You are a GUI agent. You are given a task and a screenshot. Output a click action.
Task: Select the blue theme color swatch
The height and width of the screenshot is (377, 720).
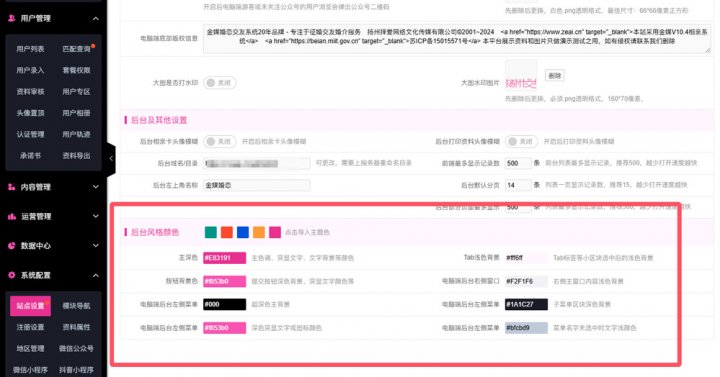click(x=243, y=232)
